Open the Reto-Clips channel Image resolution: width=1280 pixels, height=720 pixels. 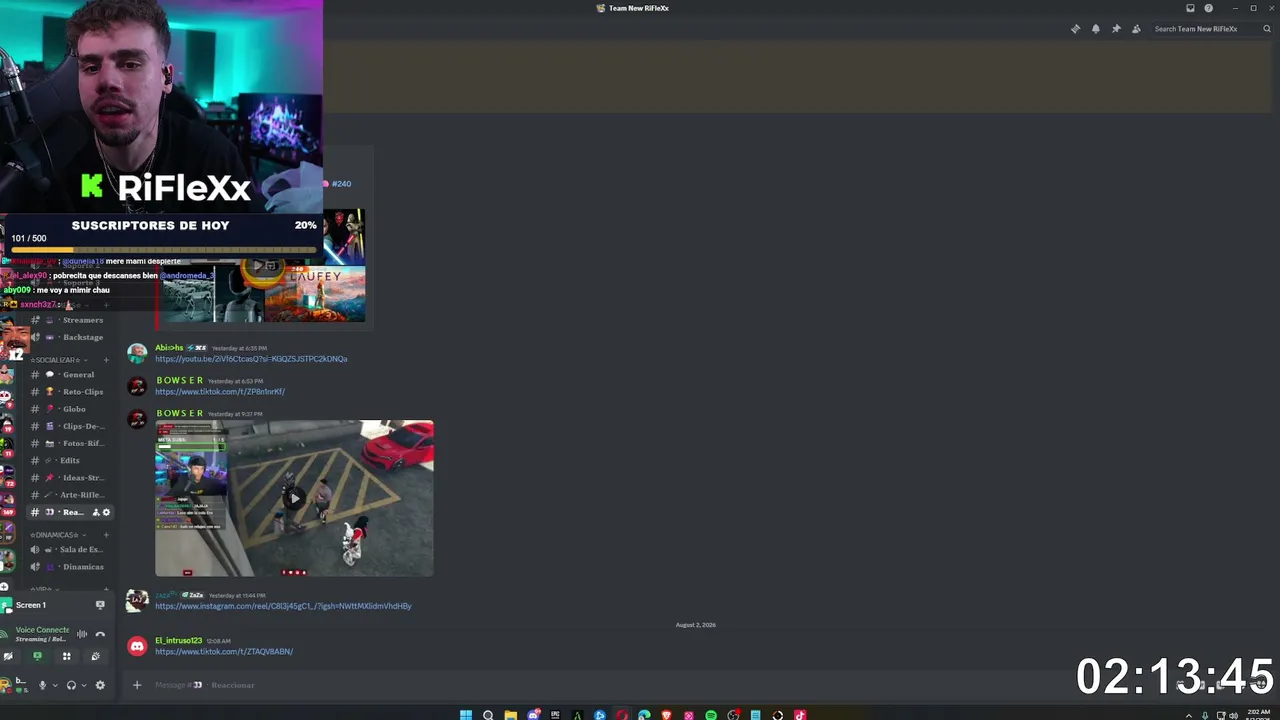point(70,392)
